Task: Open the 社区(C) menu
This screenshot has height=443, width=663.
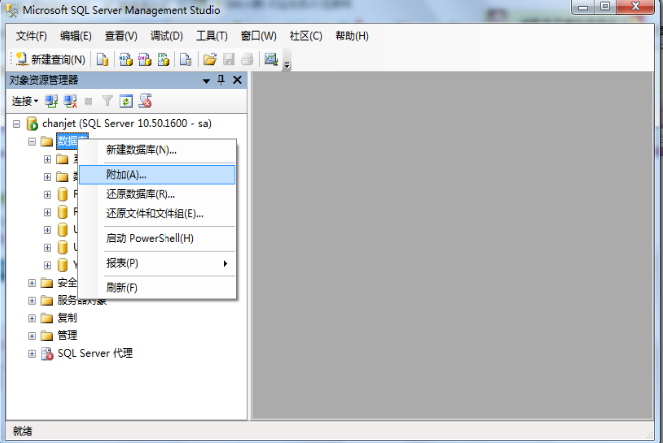Action: point(306,36)
